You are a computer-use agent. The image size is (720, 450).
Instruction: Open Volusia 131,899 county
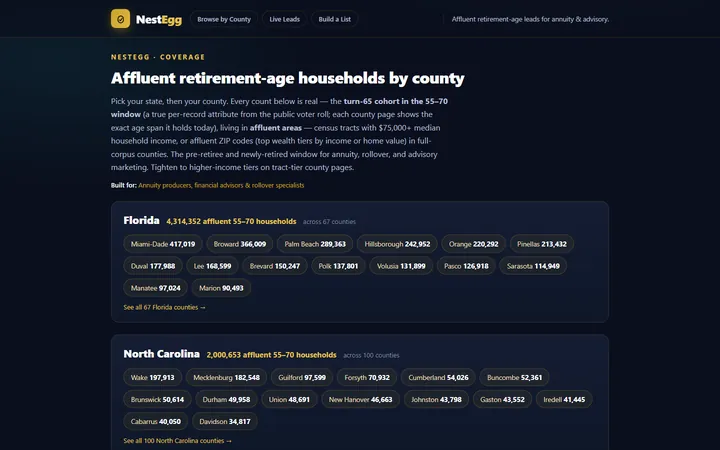(x=401, y=266)
